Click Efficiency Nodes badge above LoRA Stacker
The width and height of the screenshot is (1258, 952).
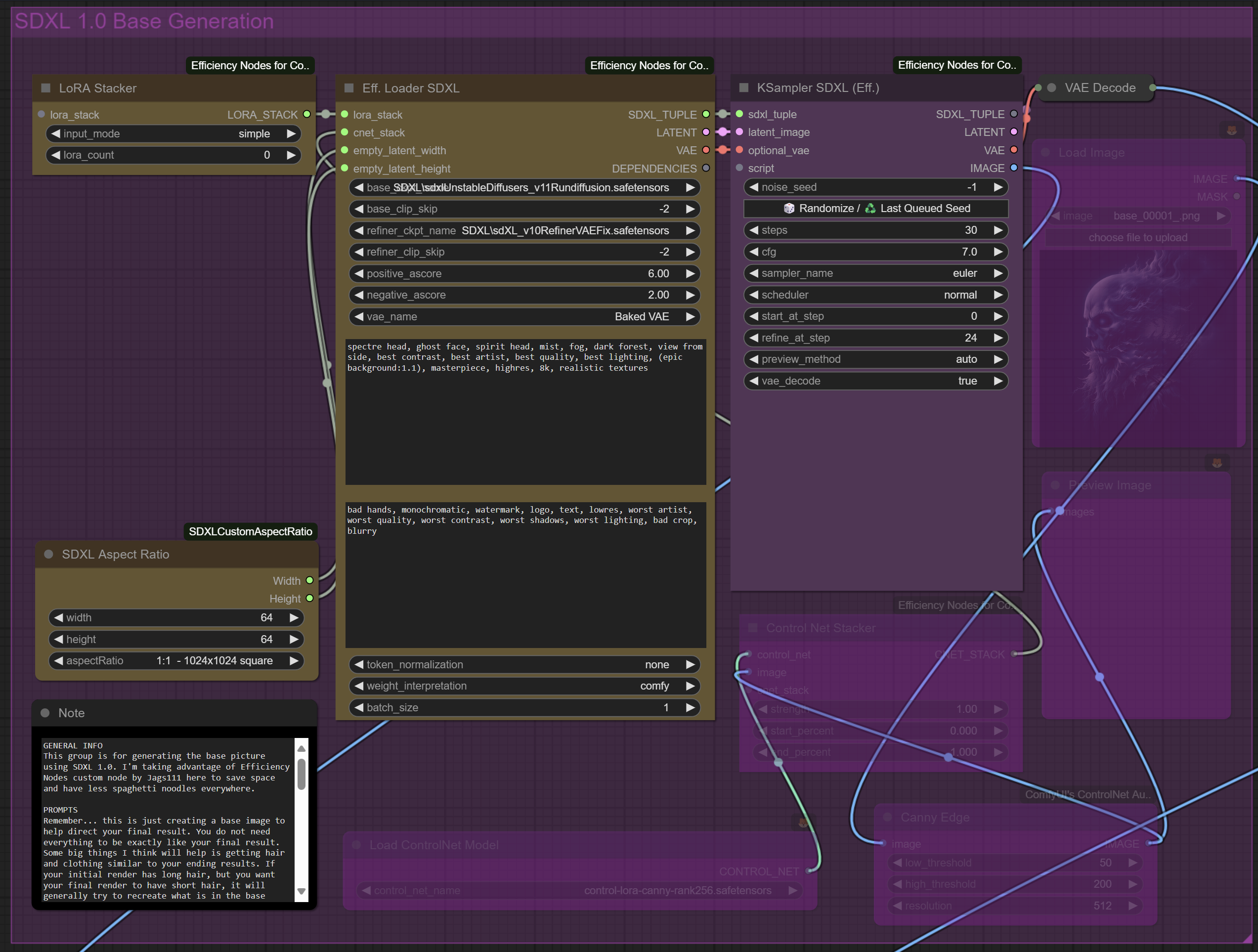[250, 65]
